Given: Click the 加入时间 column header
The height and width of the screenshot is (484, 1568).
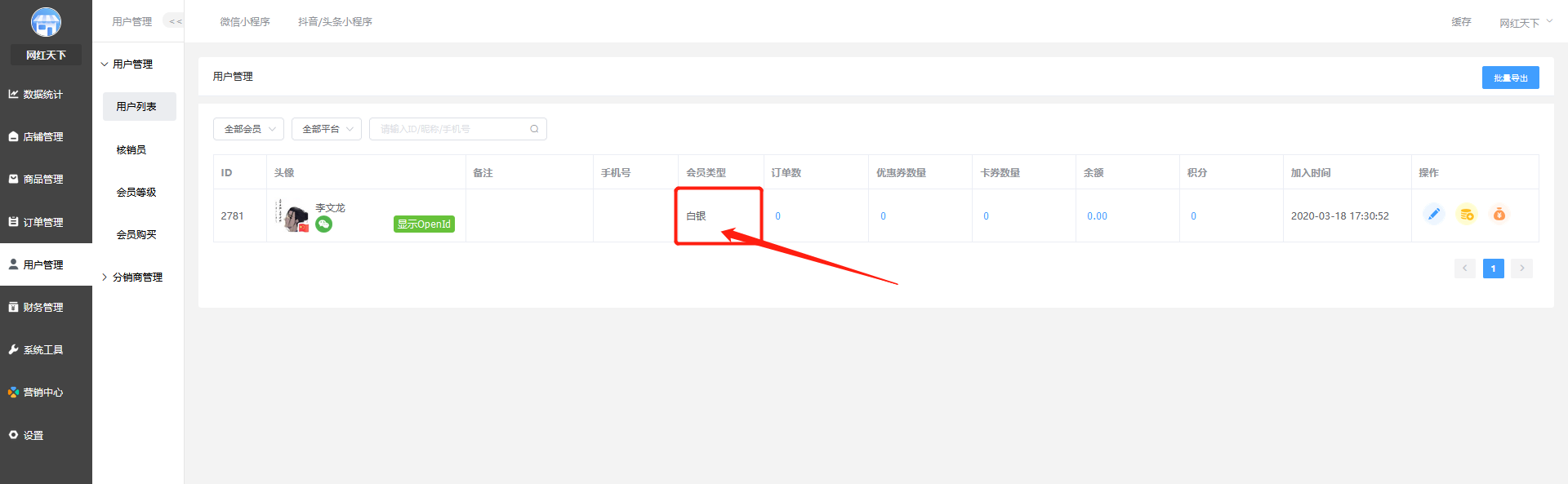Looking at the screenshot, I should point(1311,173).
